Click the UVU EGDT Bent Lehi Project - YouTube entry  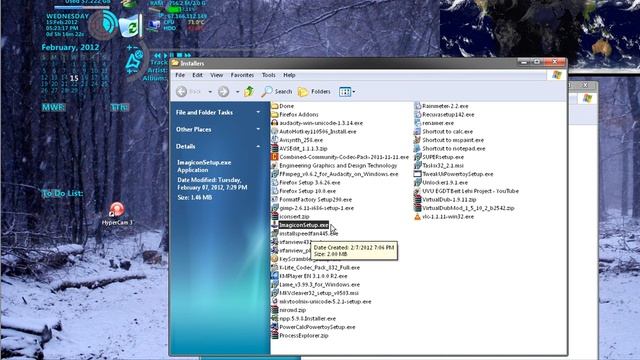click(471, 191)
